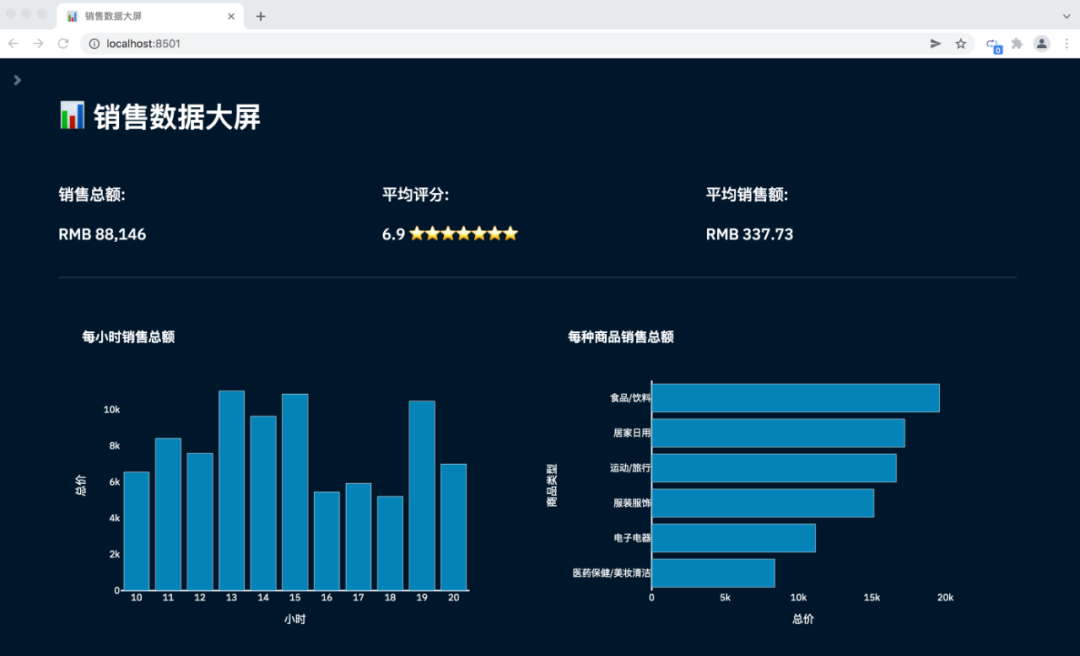Click the 食品/饮料 bar
Viewport: 1080px width, 656px height.
coord(796,398)
